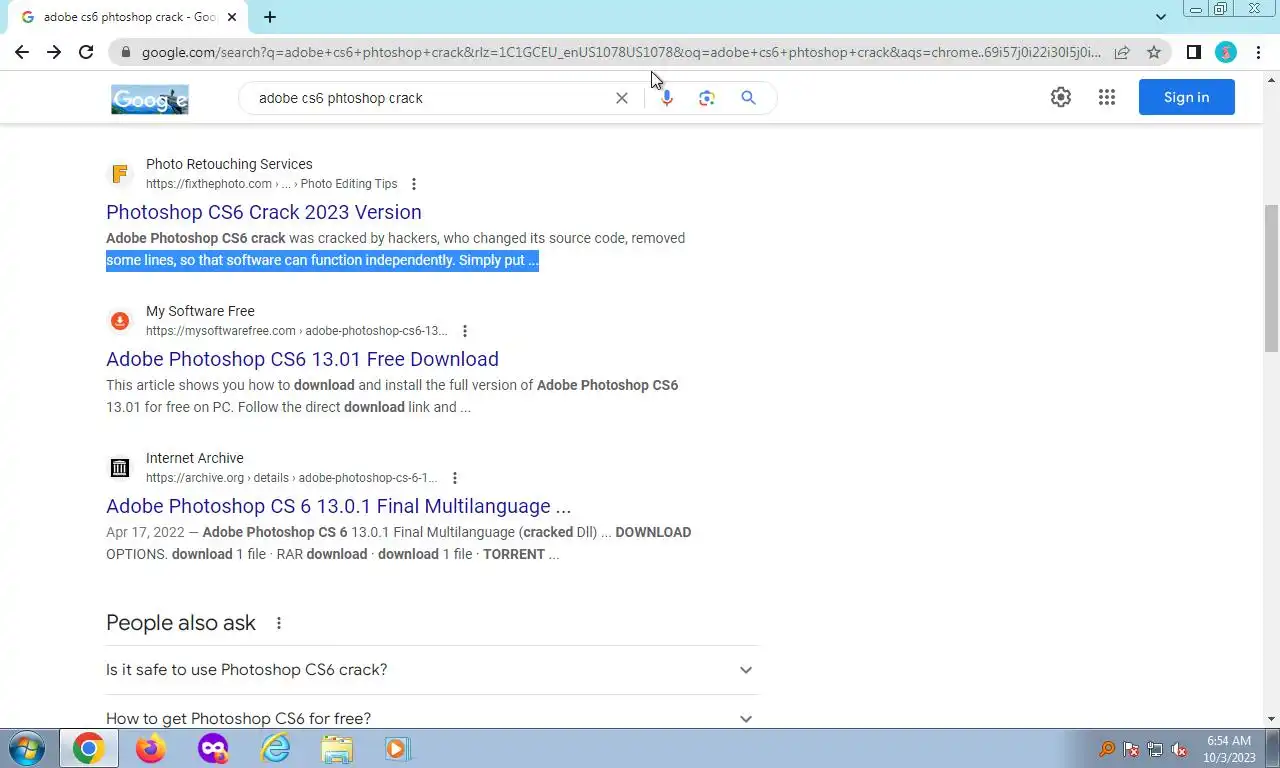1280x768 pixels.
Task: Click the 'My Software Free' site name
Action: coord(200,311)
